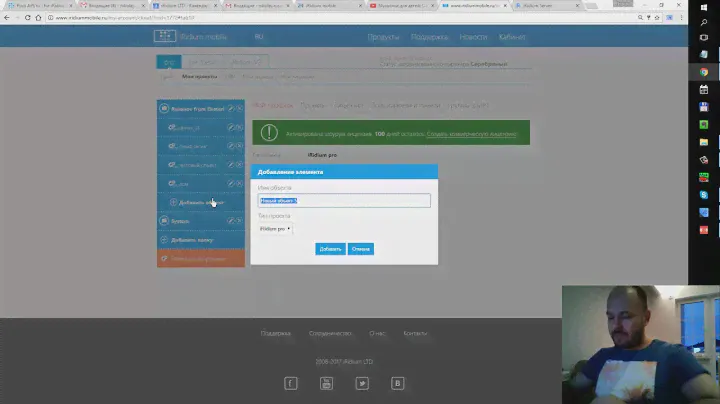Open the YouTube footer icon

pyautogui.click(x=326, y=383)
